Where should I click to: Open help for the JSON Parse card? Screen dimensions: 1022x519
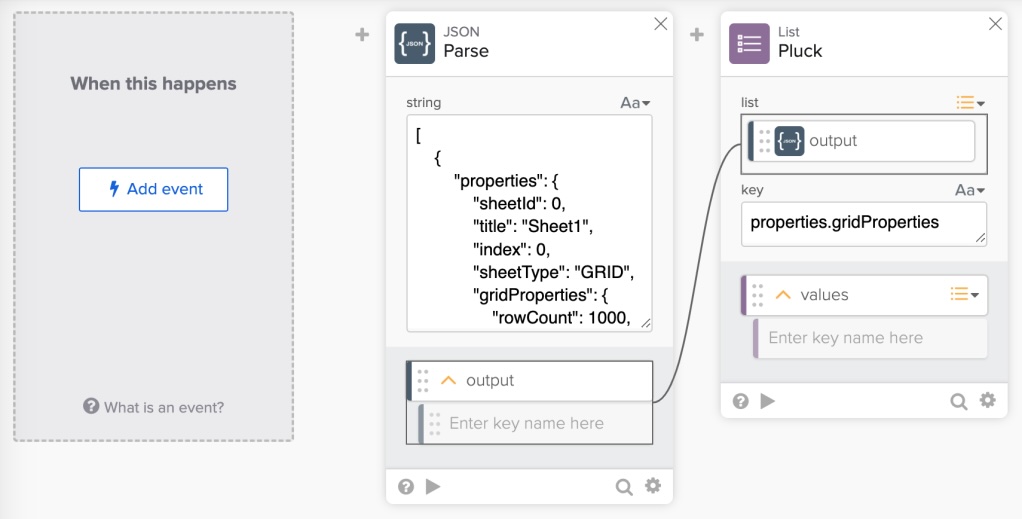[405, 486]
